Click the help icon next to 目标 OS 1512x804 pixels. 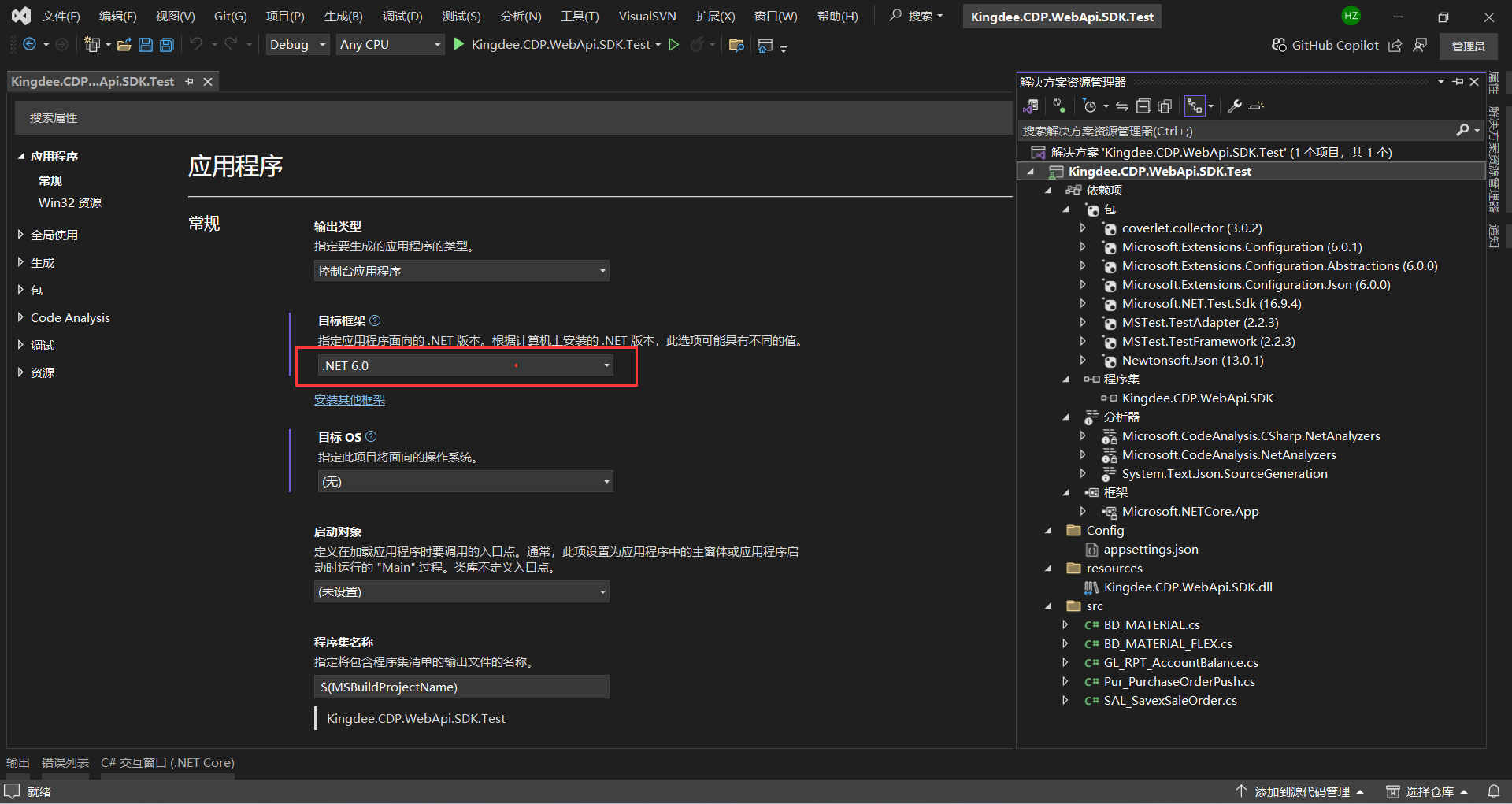(x=371, y=436)
